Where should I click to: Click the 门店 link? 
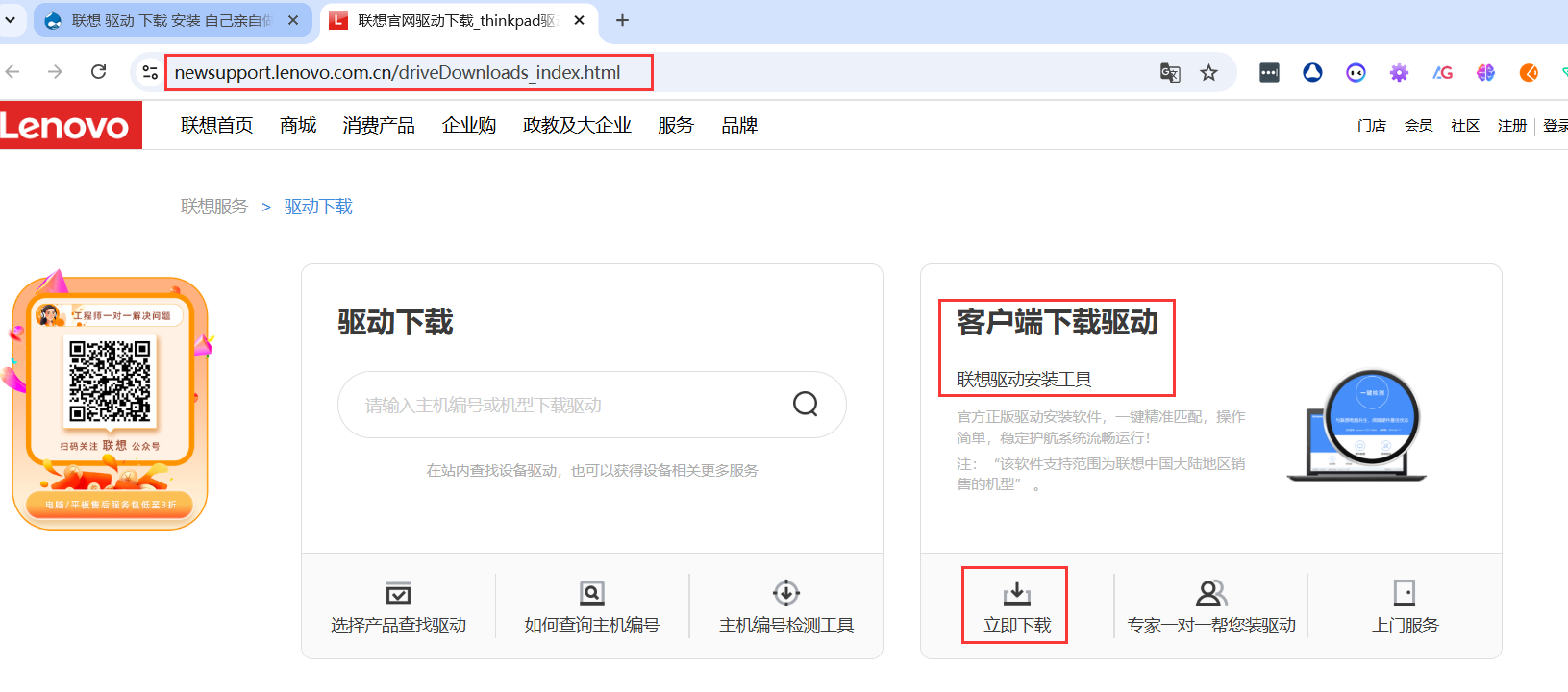(x=1372, y=126)
